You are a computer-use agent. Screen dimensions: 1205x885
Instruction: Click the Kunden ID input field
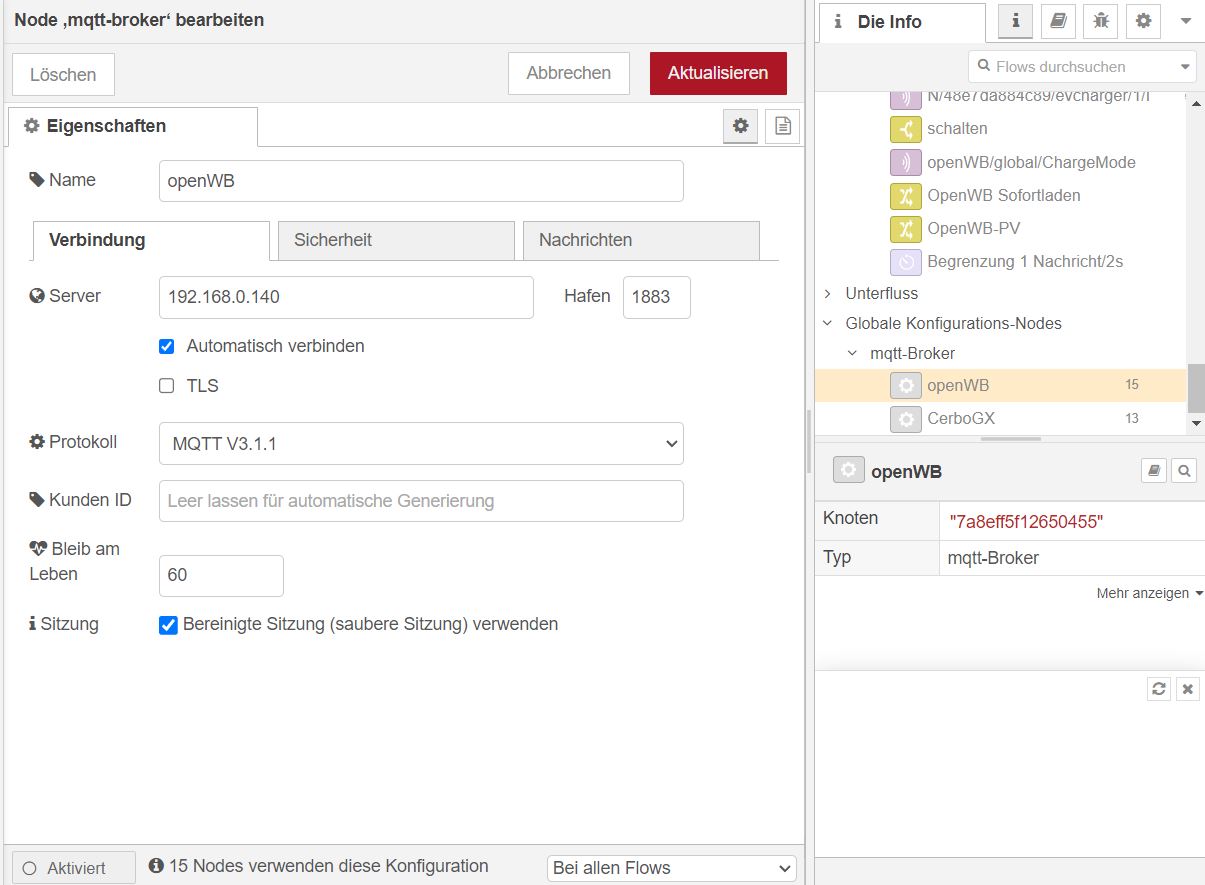[x=421, y=501]
